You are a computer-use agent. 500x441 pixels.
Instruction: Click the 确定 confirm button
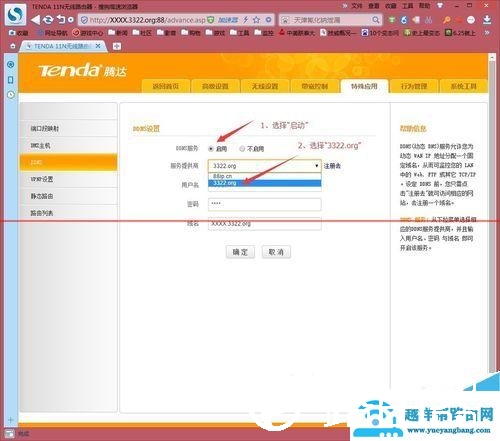coord(240,252)
